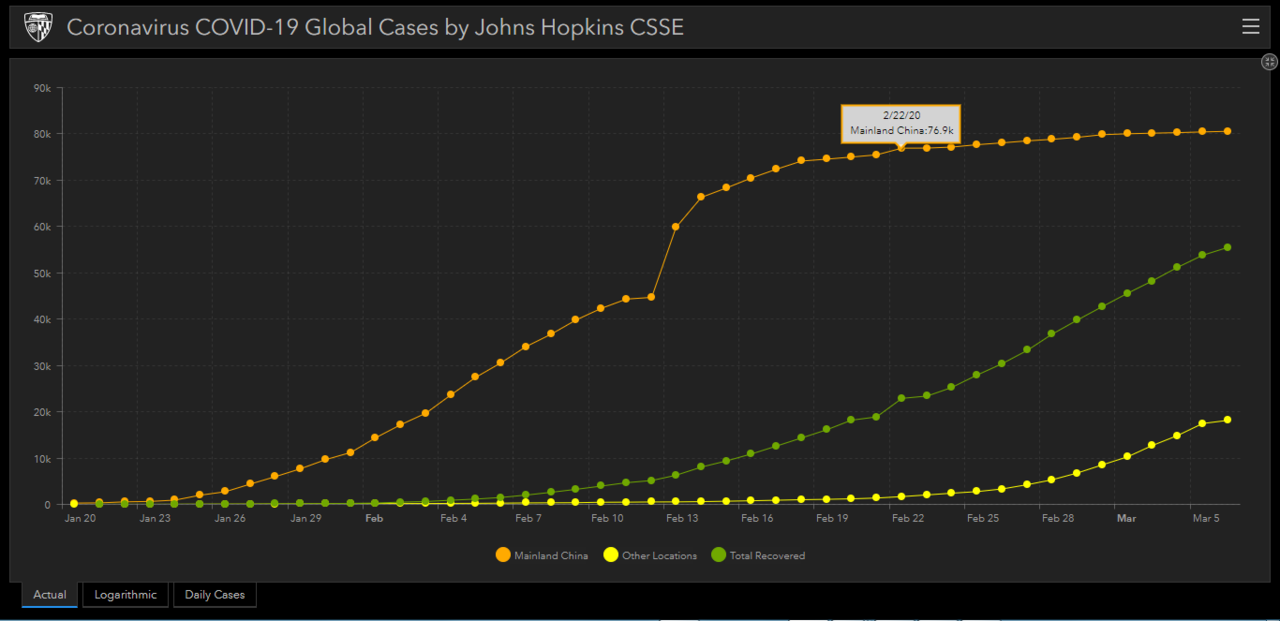
Task: Toggle the Mainland China legend entry
Action: point(542,555)
